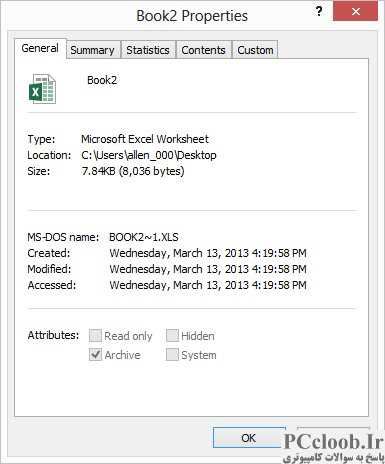Click the 'Size:' label
Image resolution: width=385 pixels, height=464 pixels.
pyautogui.click(x=39, y=171)
